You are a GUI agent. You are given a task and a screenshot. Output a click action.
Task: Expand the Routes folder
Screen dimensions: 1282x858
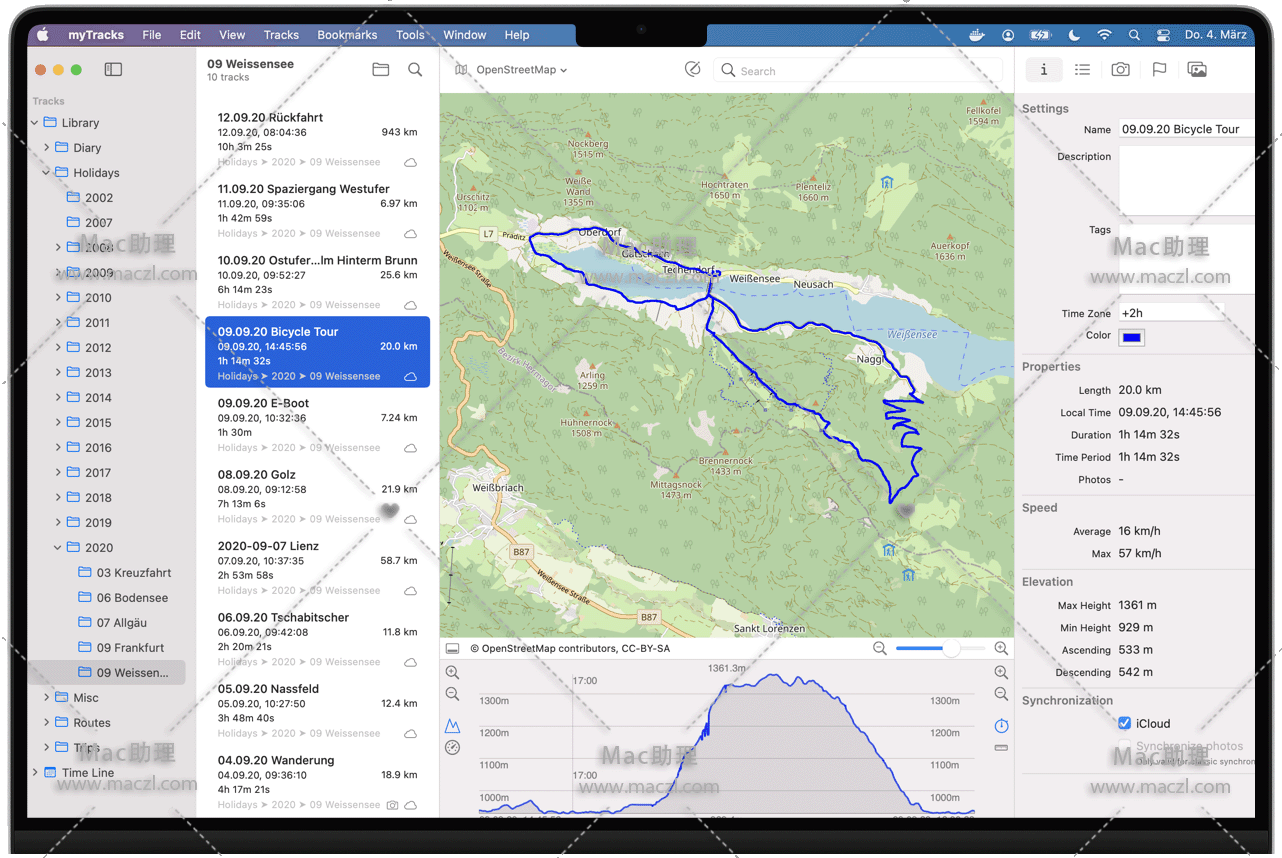pyautogui.click(x=46, y=723)
